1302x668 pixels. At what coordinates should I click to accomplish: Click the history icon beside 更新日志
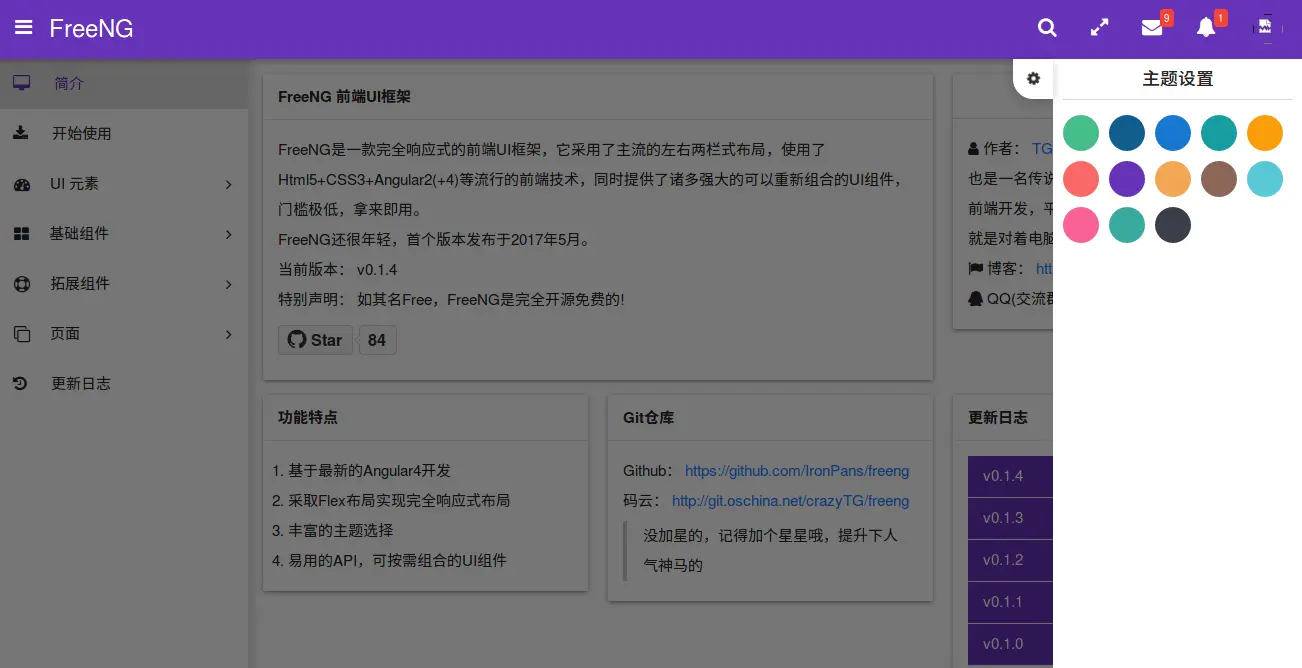(21, 384)
